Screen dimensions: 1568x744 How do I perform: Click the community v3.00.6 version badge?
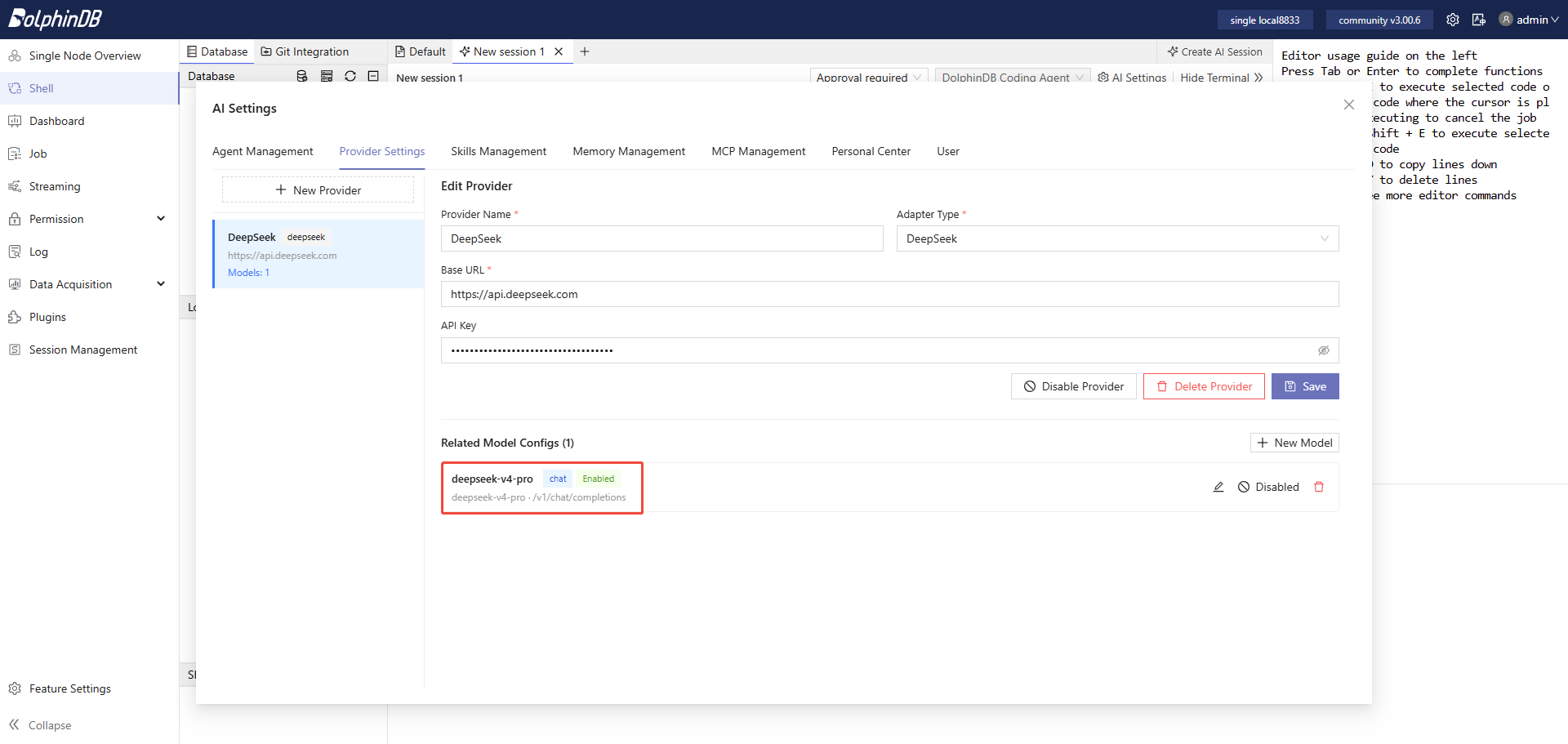(1379, 20)
